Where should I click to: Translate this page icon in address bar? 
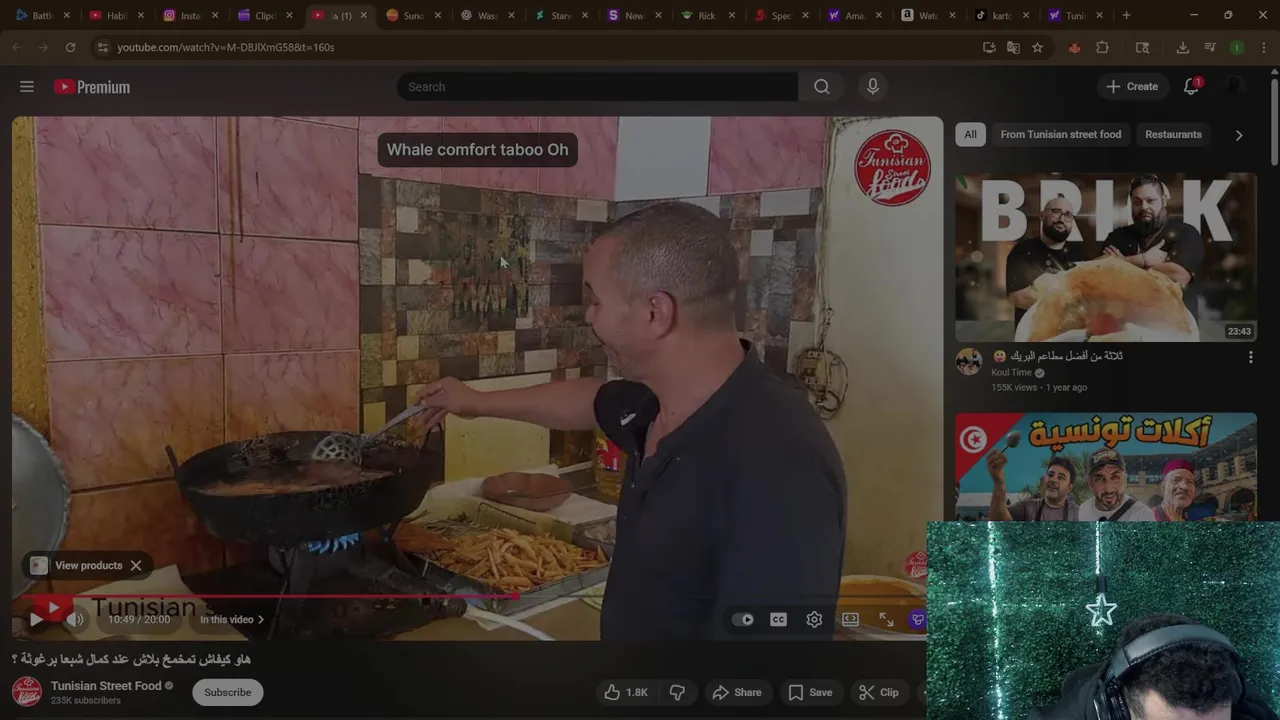[x=1013, y=47]
